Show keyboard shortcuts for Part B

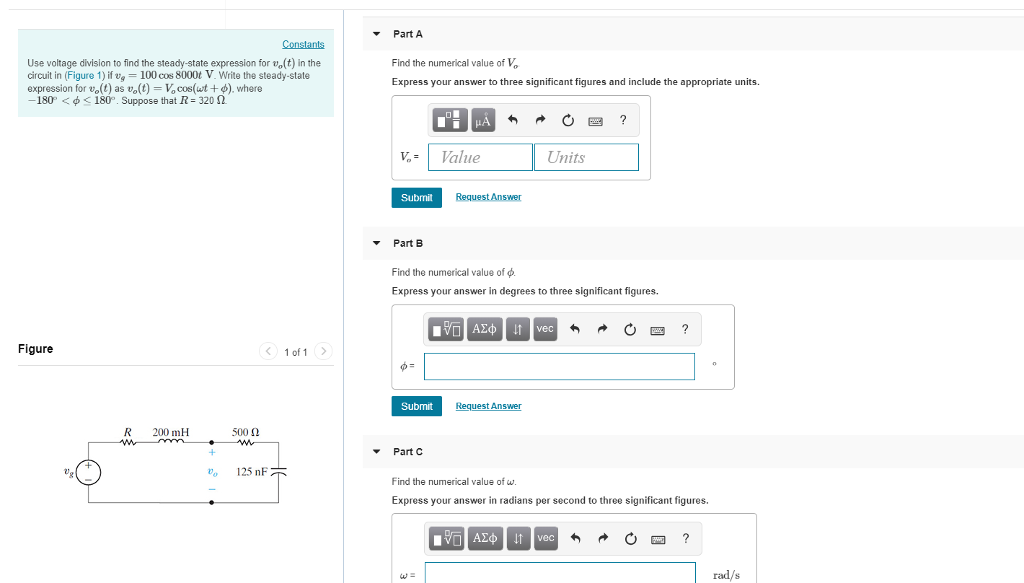click(x=658, y=330)
